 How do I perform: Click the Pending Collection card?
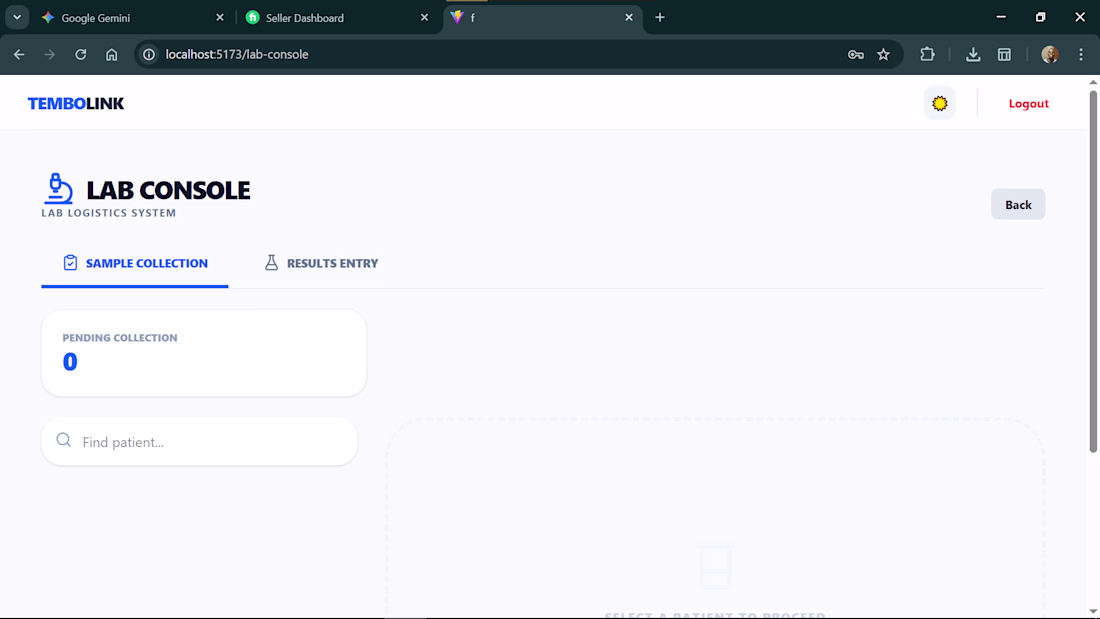tap(203, 353)
